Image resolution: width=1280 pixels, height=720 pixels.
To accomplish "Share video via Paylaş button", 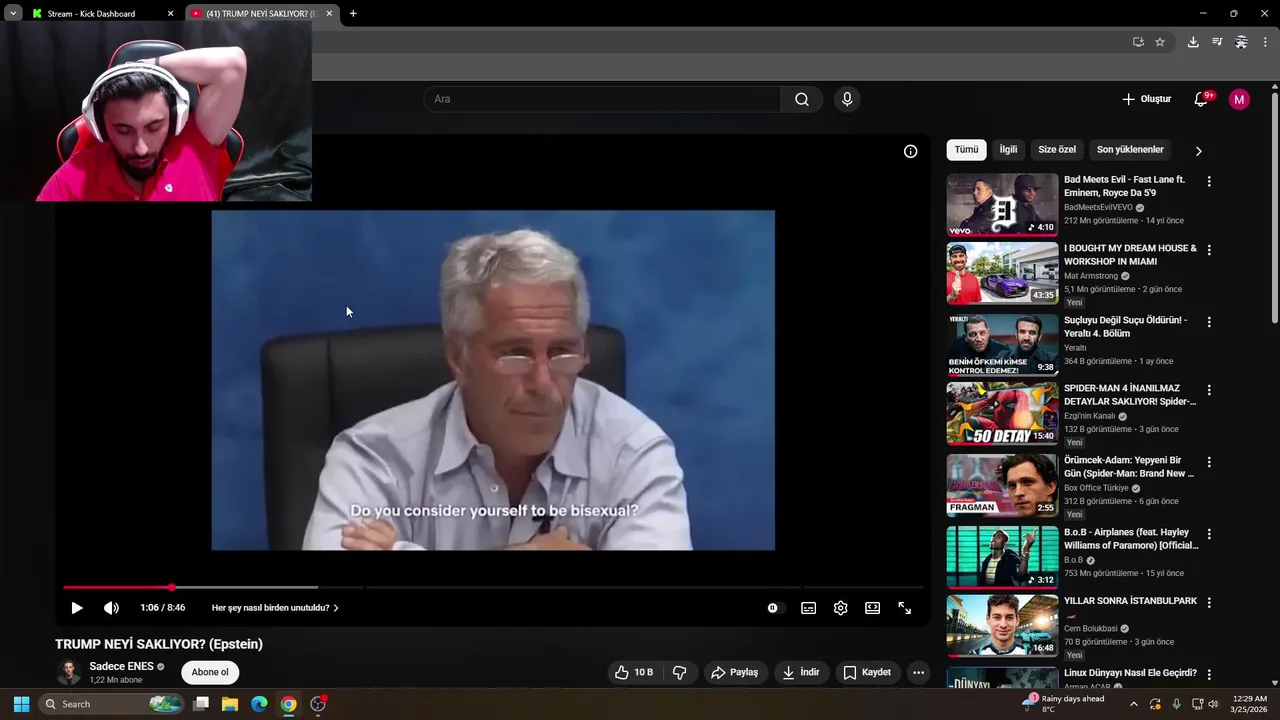I will click(x=734, y=672).
